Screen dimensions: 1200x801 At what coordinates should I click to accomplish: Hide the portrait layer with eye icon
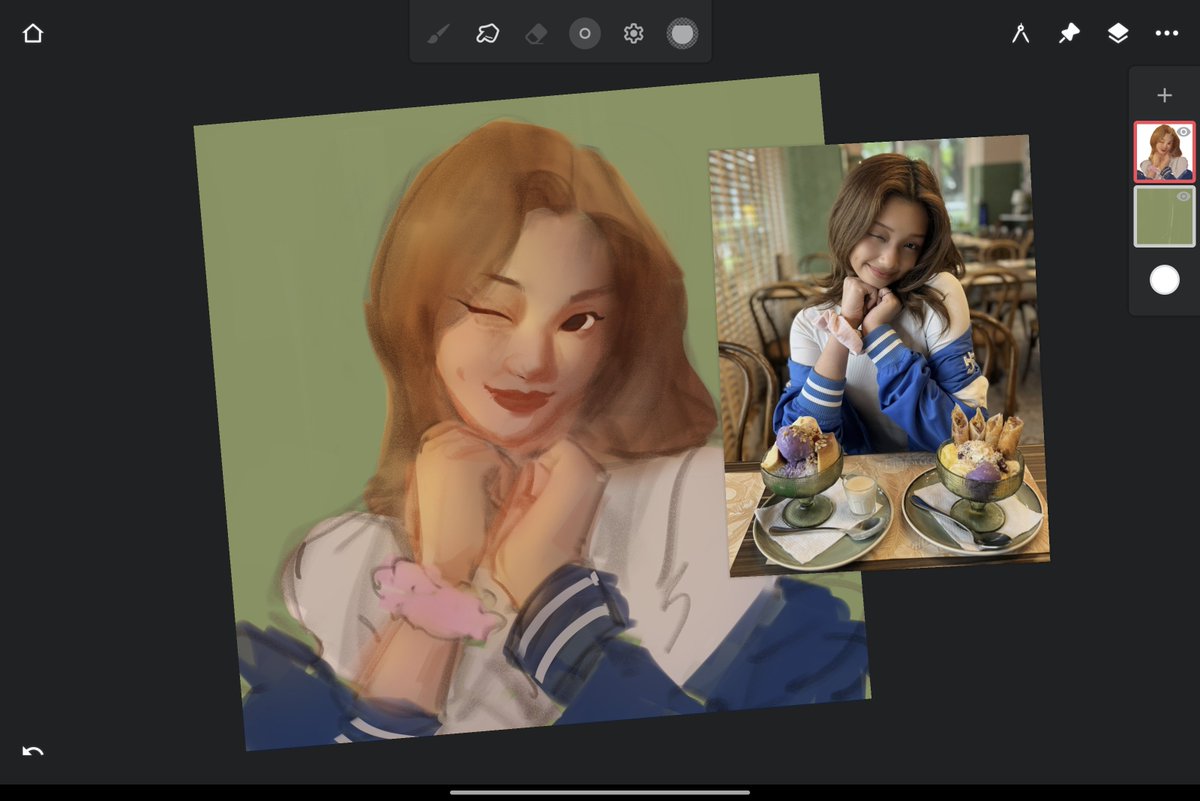pos(1184,132)
